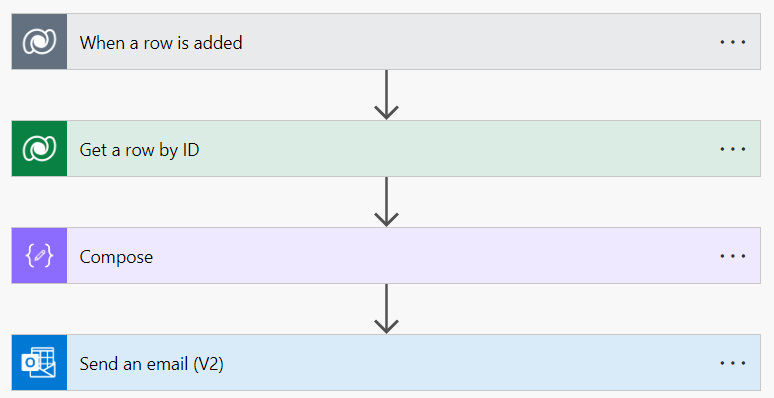The image size is (774, 398).
Task: Click the purple Compose curly-braces icon
Action: coord(39,256)
